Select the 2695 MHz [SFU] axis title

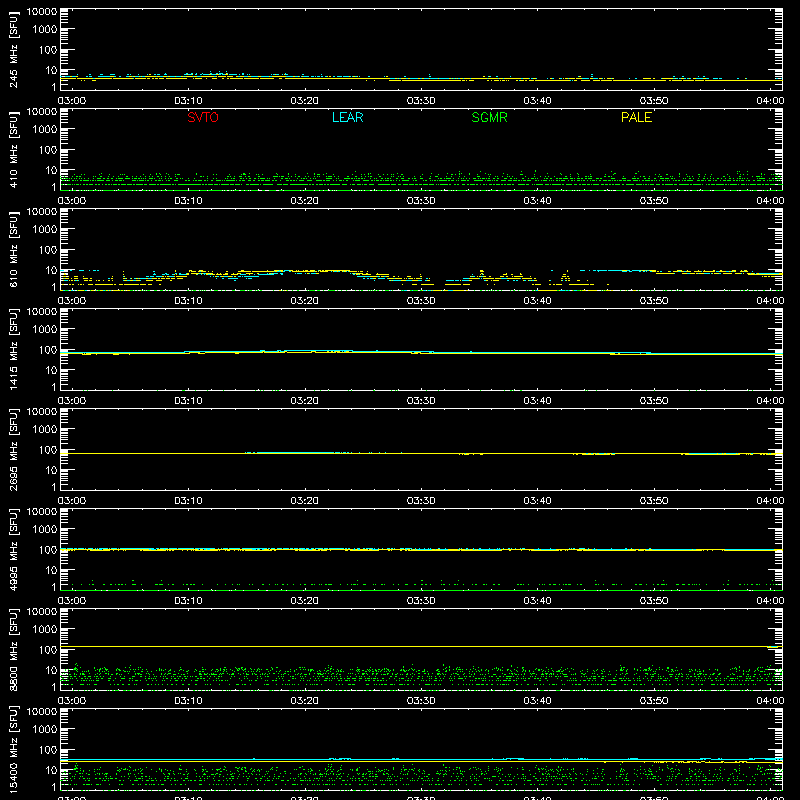tap(13, 449)
